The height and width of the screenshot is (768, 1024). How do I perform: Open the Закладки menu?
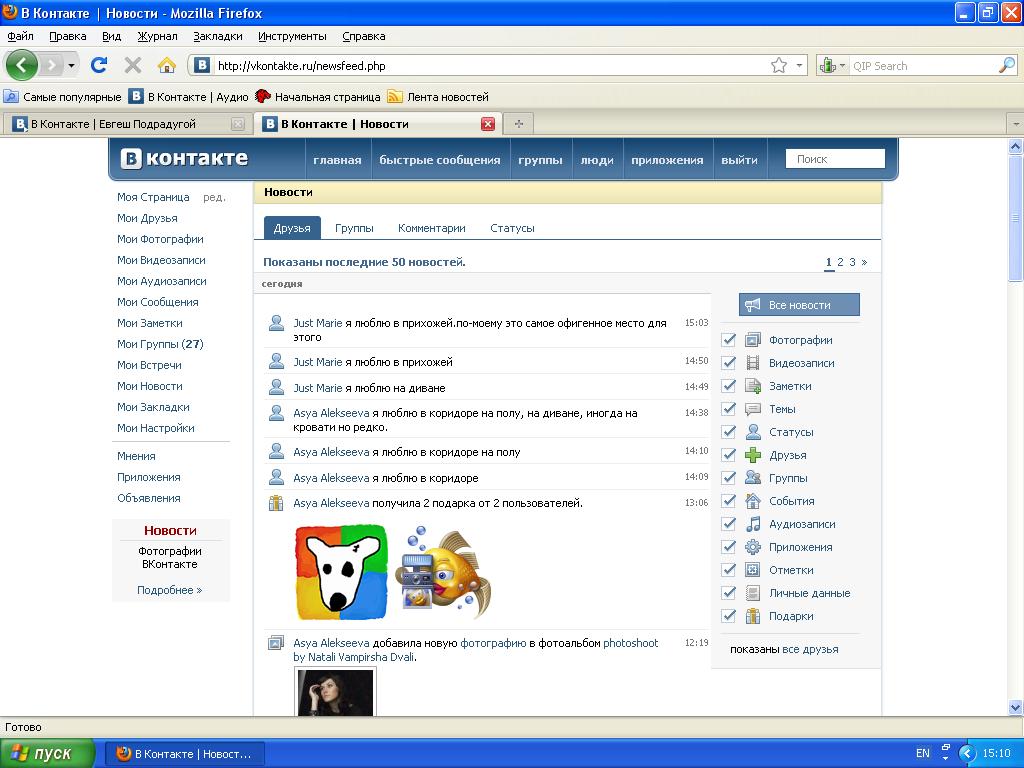217,36
